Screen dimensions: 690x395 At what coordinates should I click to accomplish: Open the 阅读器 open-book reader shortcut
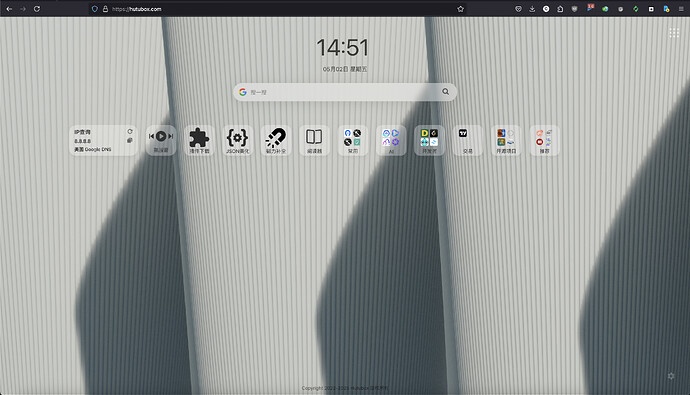[314, 140]
